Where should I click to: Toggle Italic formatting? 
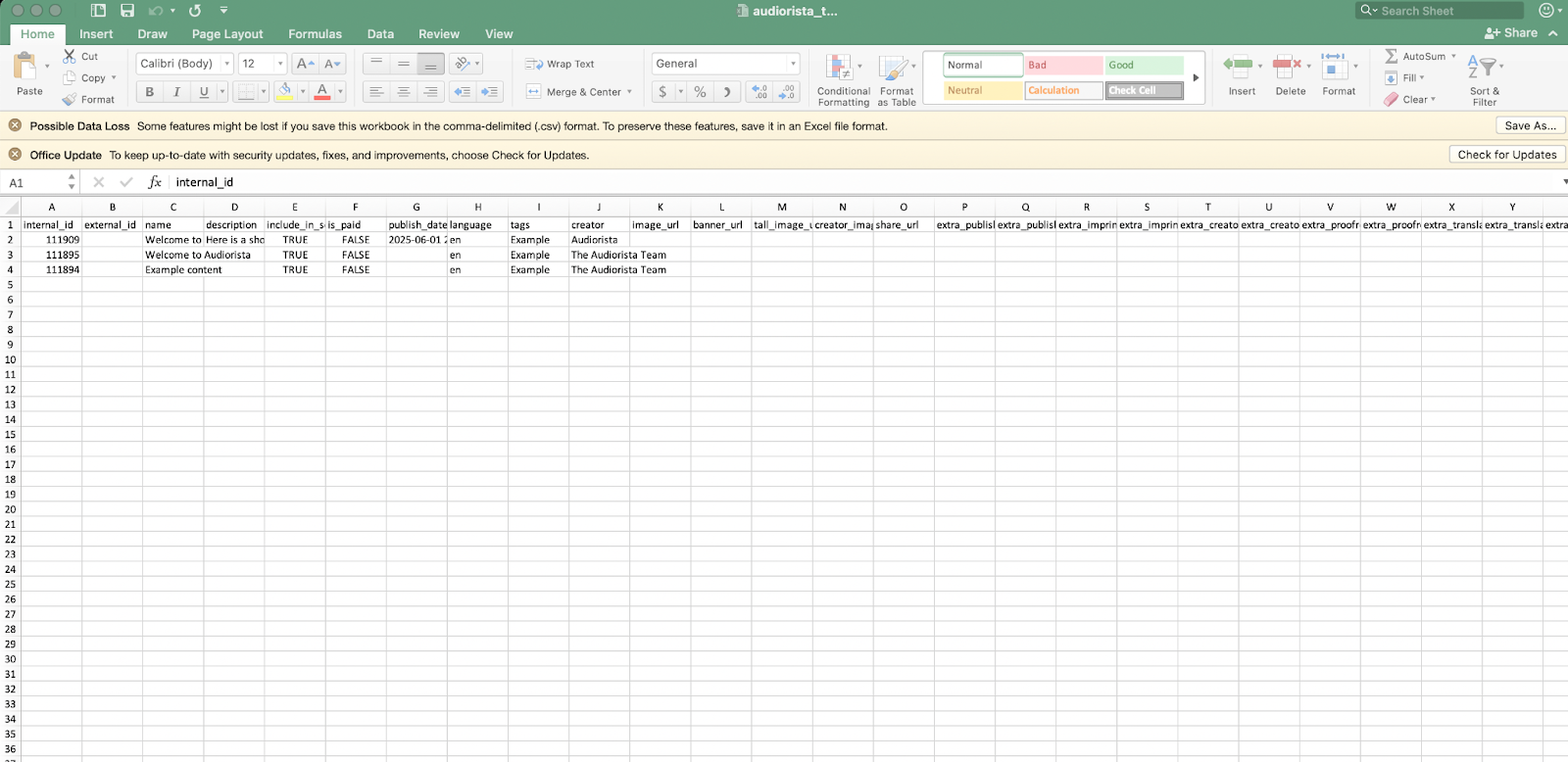coord(176,92)
